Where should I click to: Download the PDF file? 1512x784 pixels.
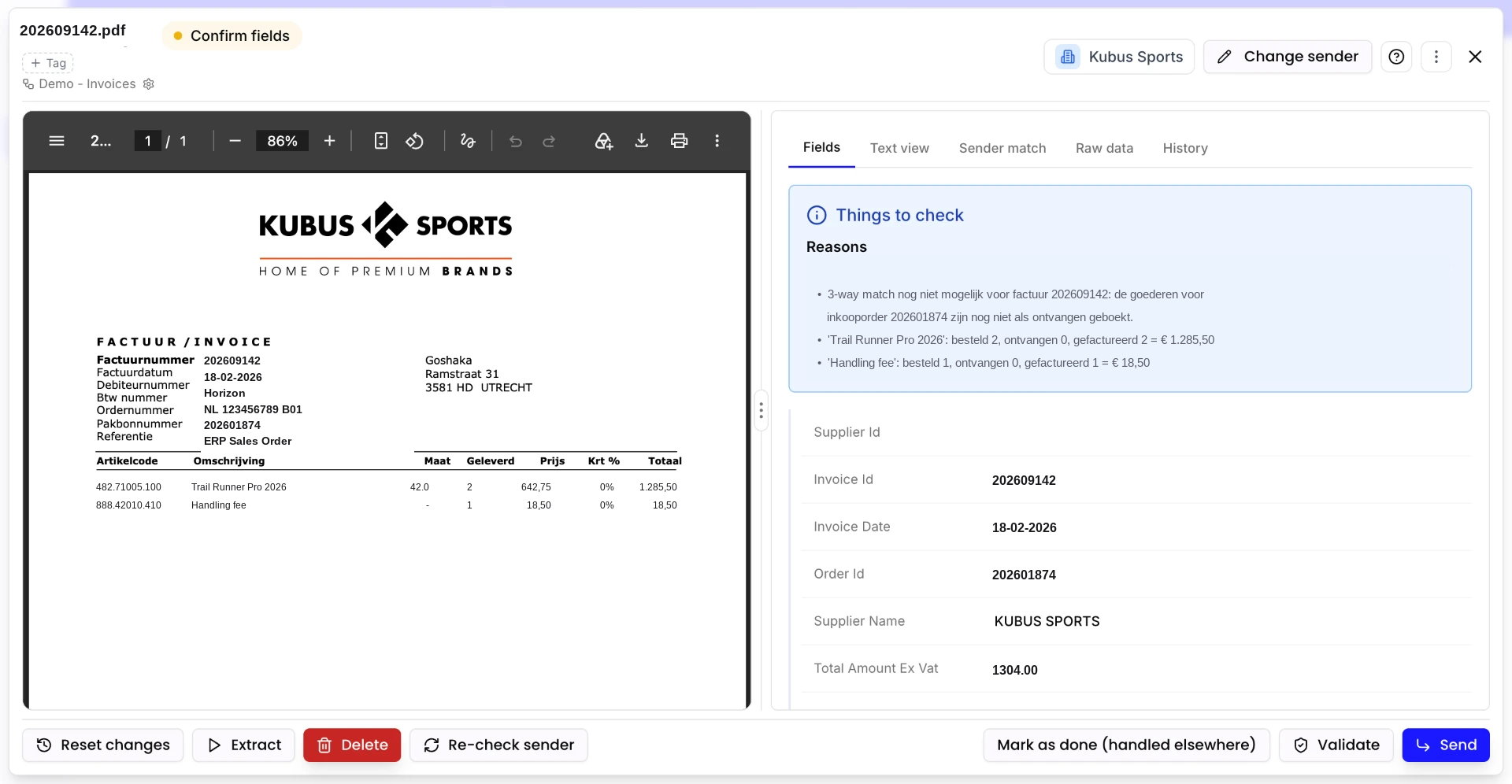click(642, 141)
